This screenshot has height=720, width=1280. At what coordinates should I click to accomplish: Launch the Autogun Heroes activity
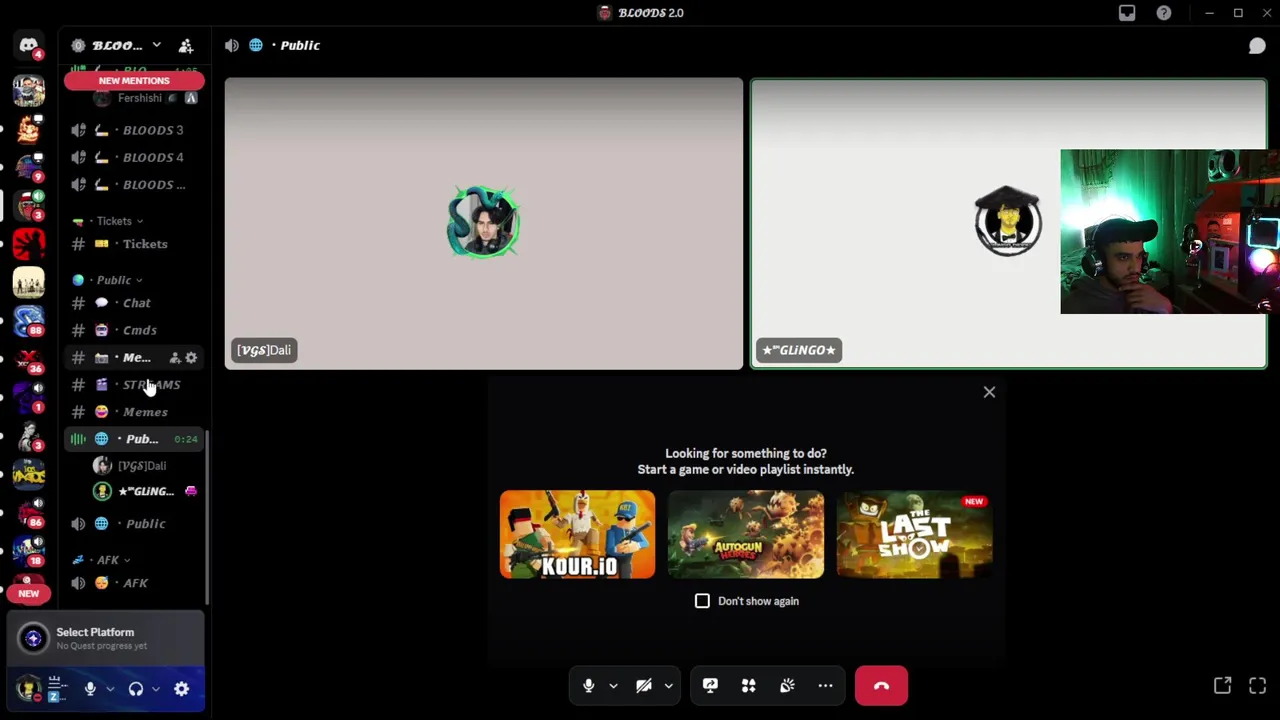[746, 534]
